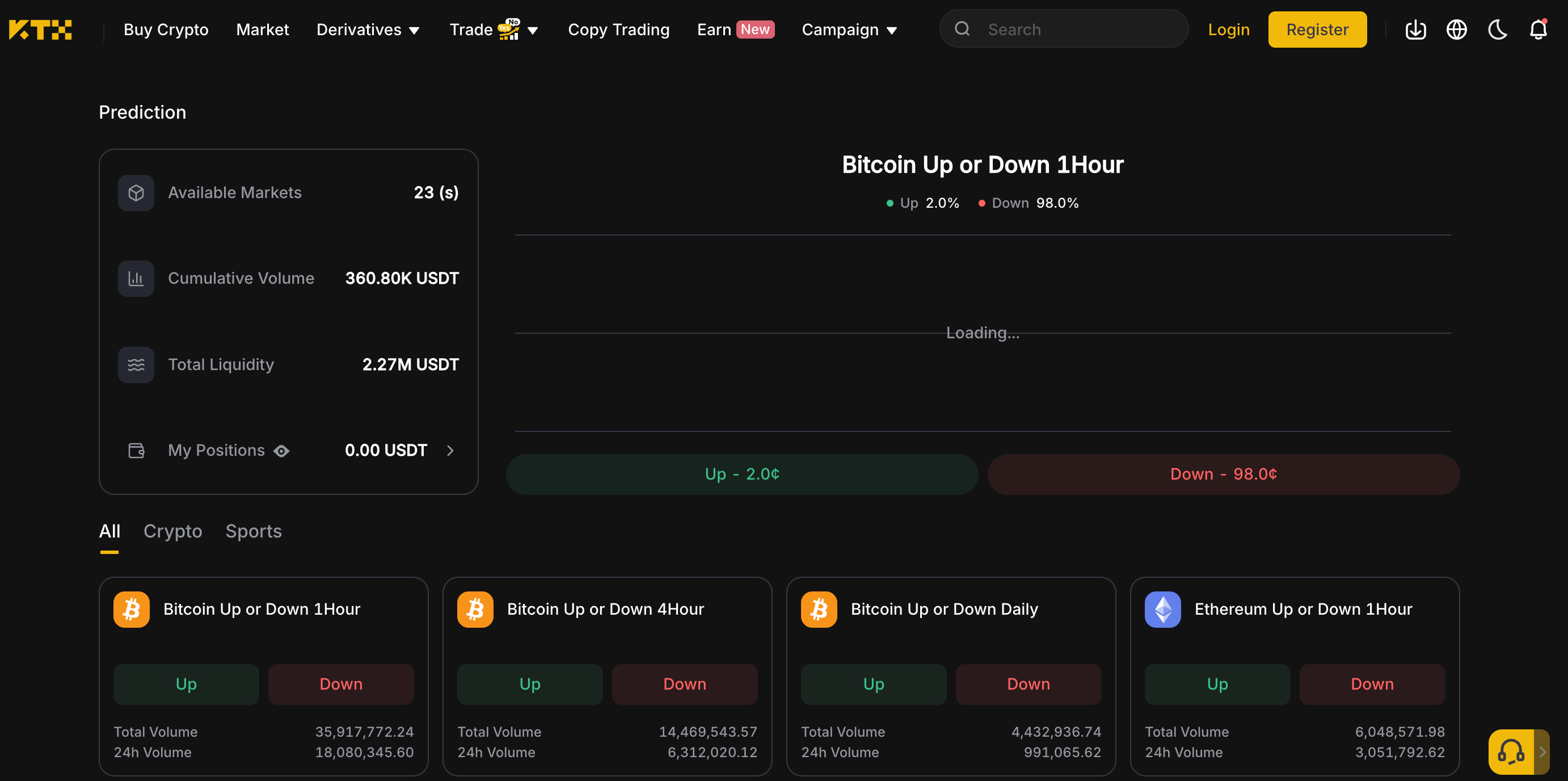Screen dimensions: 1568x781
Task: Click Up on Bitcoin 1Hour card
Action: pos(186,684)
